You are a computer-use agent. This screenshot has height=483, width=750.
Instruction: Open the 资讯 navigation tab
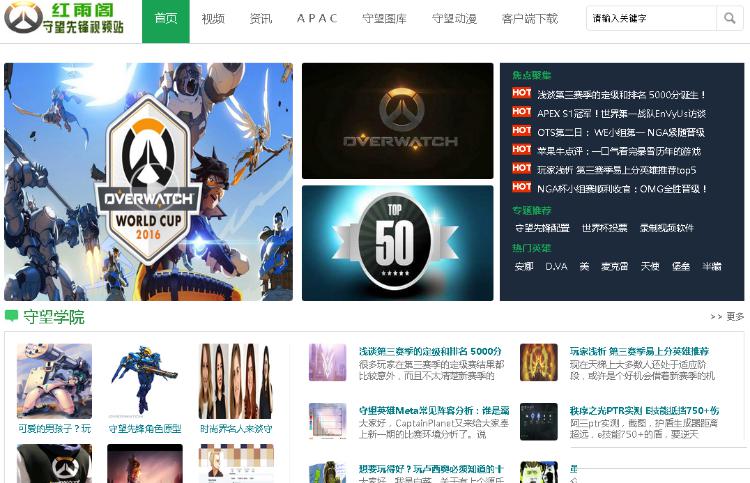tap(261, 19)
